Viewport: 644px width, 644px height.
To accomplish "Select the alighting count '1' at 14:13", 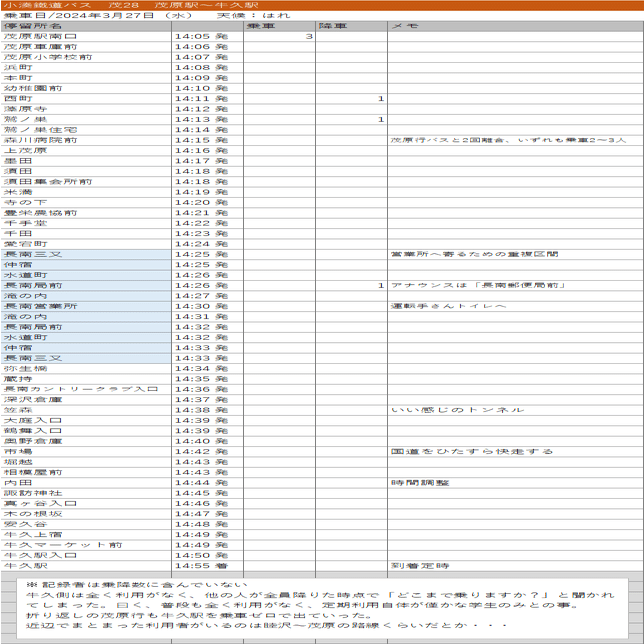I will click(381, 120).
